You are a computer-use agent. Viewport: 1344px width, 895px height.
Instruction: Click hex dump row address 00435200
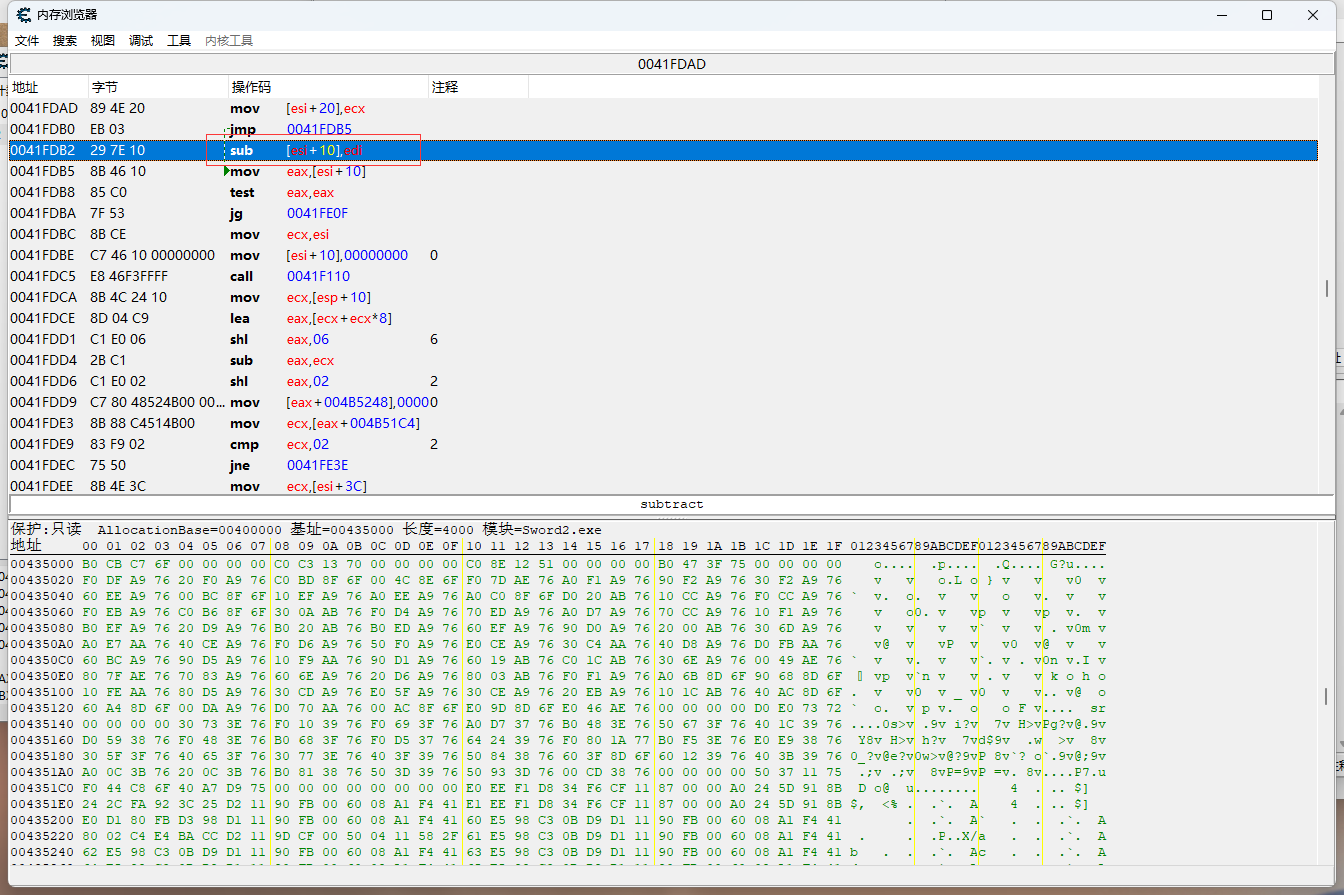tap(44, 820)
